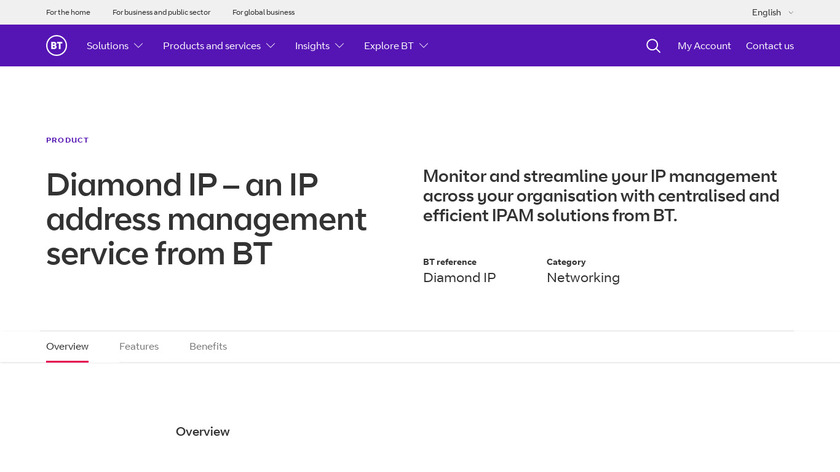840x472 pixels.
Task: Switch to the Overview tab
Action: (x=67, y=346)
